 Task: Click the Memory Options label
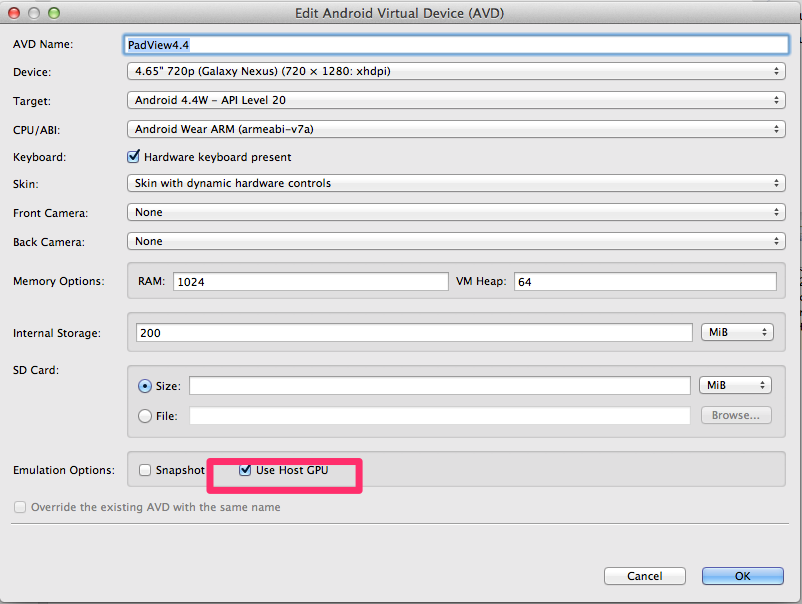[59, 281]
